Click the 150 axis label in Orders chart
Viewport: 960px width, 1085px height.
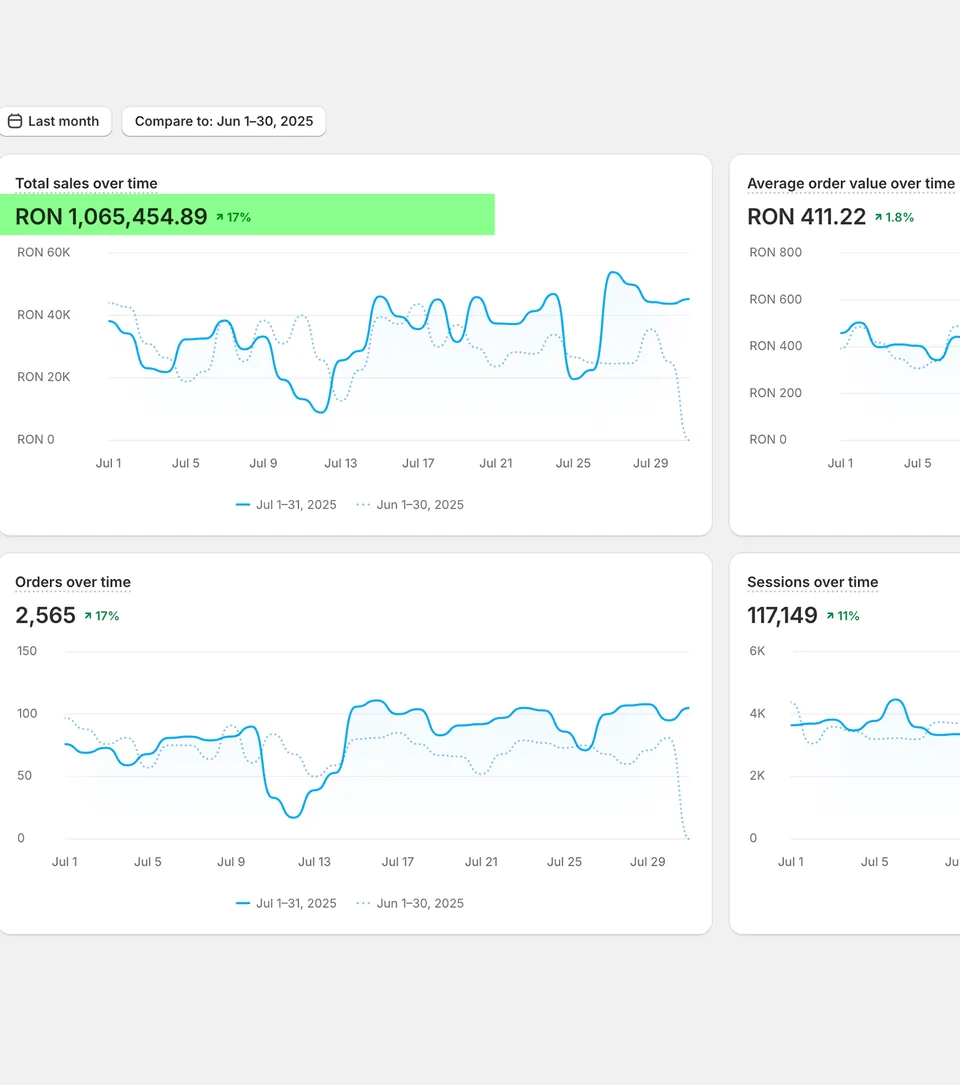pyautogui.click(x=27, y=651)
